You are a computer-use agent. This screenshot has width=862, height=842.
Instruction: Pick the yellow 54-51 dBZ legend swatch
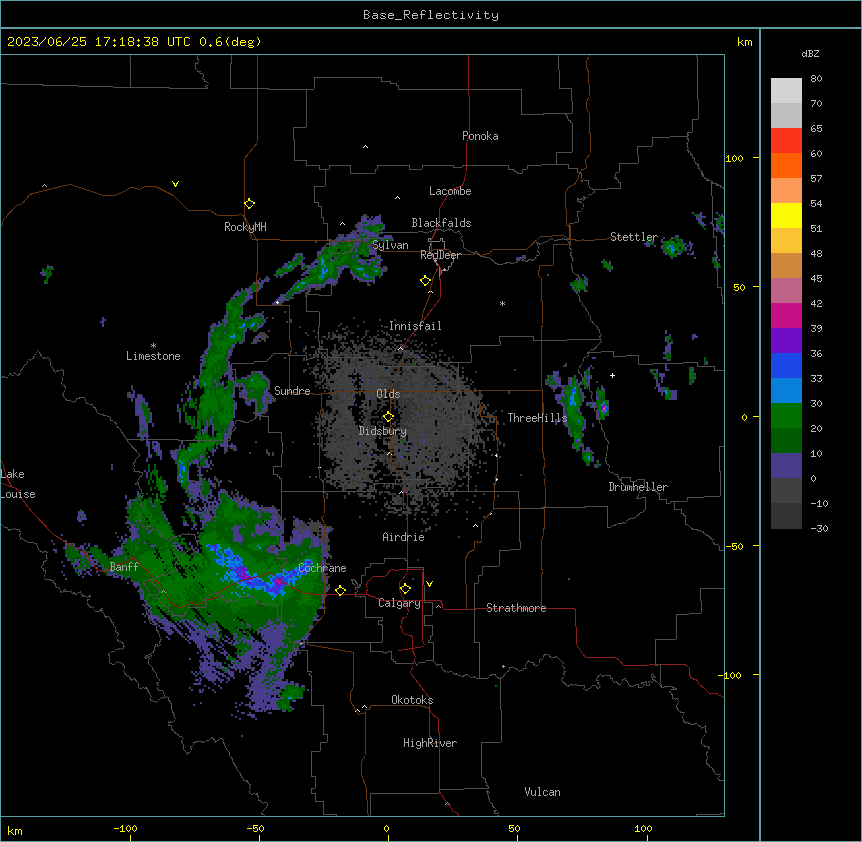(x=786, y=216)
